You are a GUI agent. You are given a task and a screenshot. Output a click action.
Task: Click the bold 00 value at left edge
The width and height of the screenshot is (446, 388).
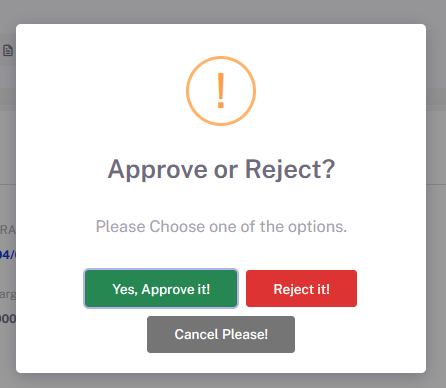(x=8, y=319)
